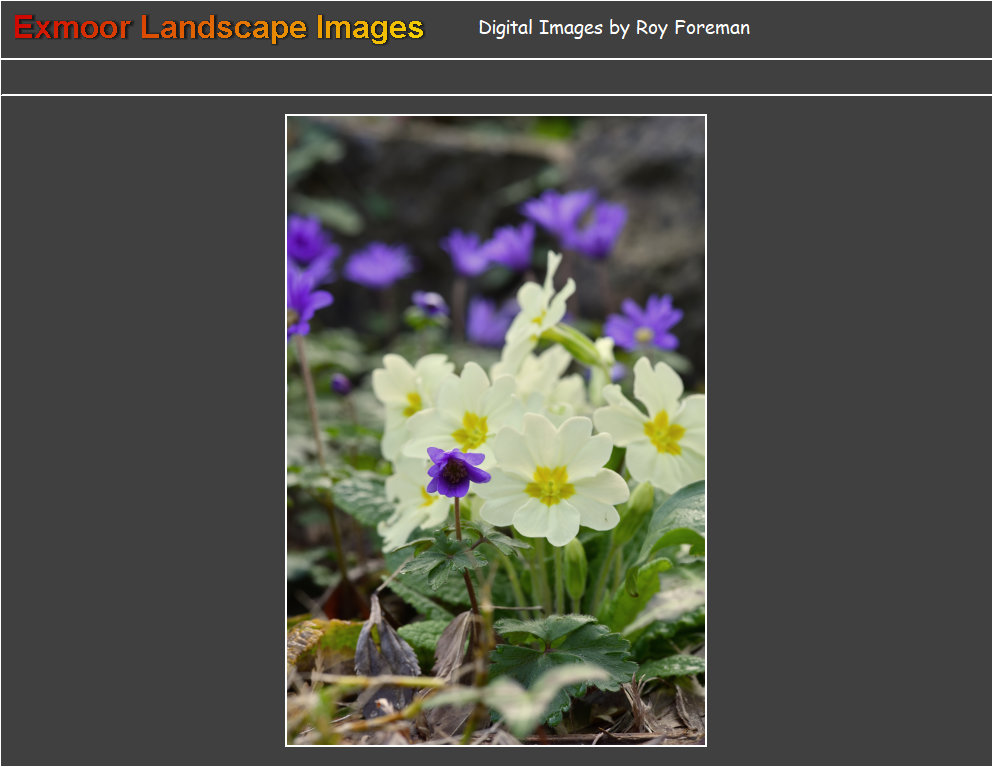This screenshot has height=767, width=993.
Task: Click the dried brown leaf at bottom left
Action: (x=385, y=650)
